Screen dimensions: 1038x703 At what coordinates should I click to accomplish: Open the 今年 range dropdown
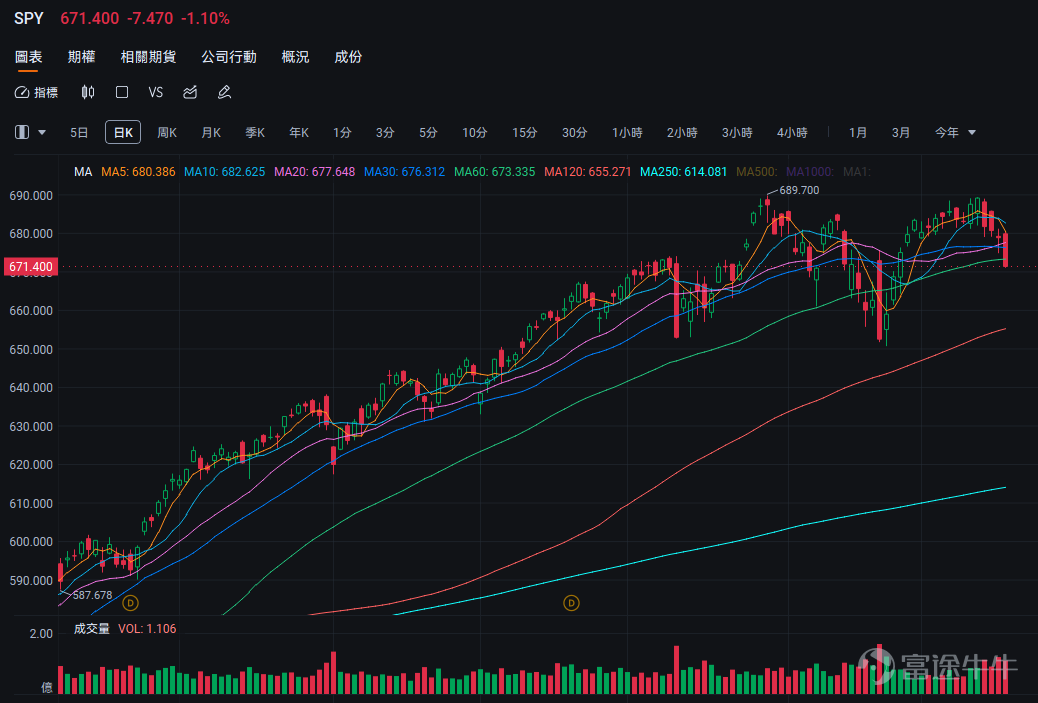click(x=955, y=132)
